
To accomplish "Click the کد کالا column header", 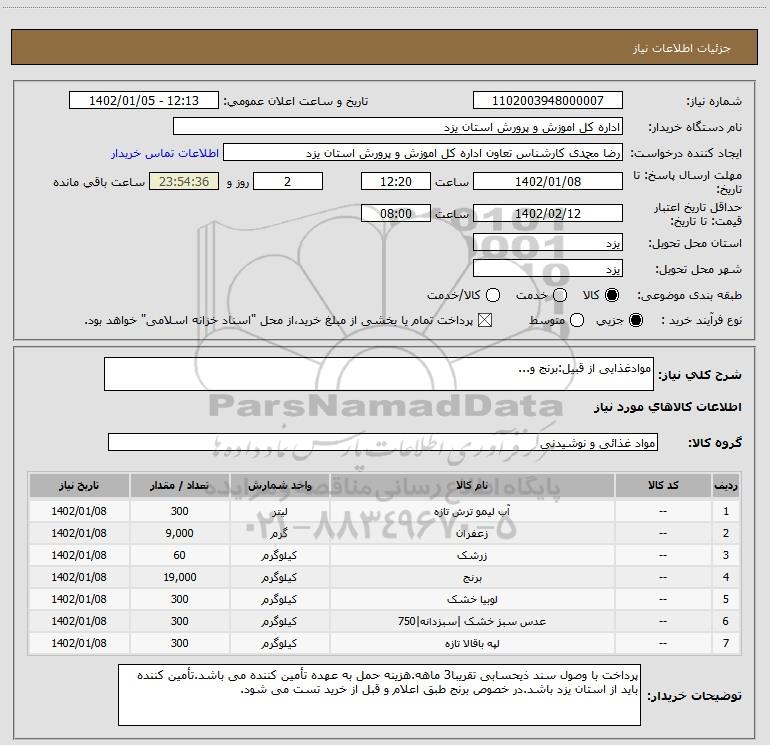I will coord(663,485).
